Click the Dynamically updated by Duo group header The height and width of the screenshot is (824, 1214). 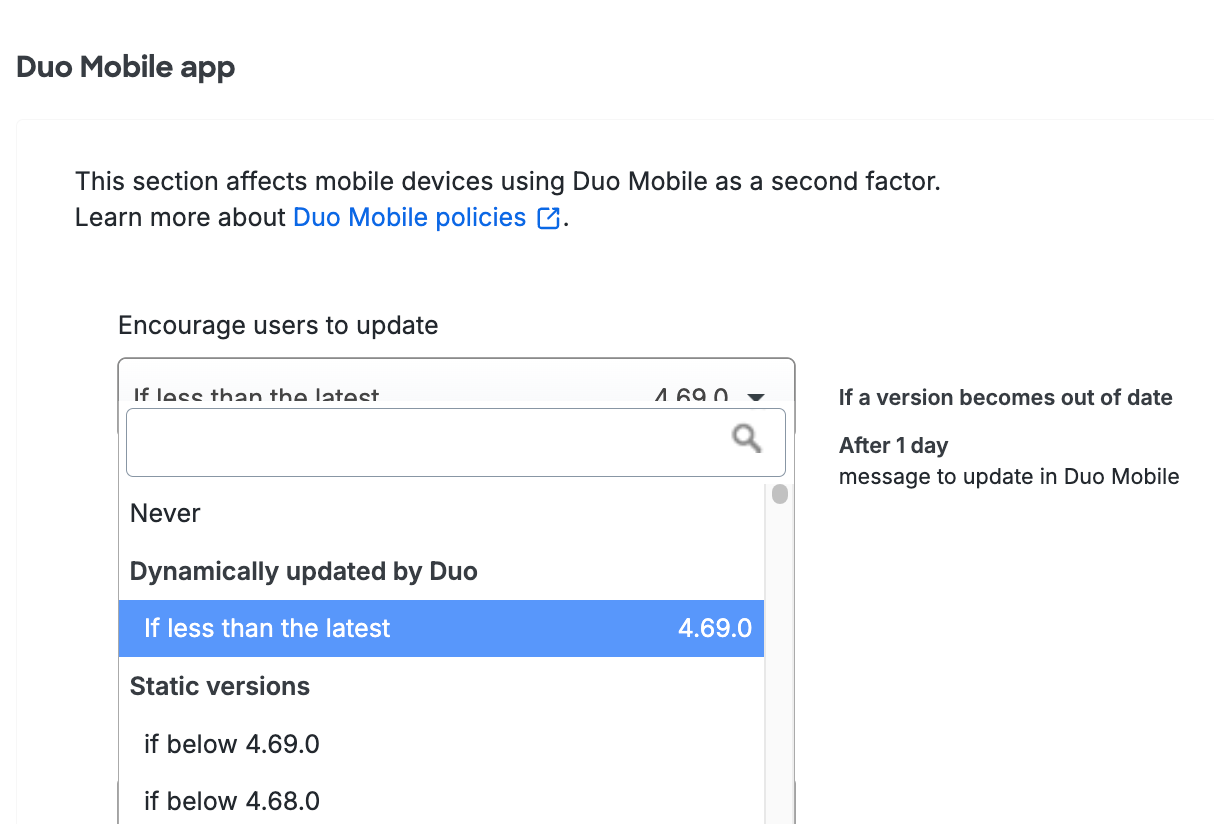[x=304, y=571]
